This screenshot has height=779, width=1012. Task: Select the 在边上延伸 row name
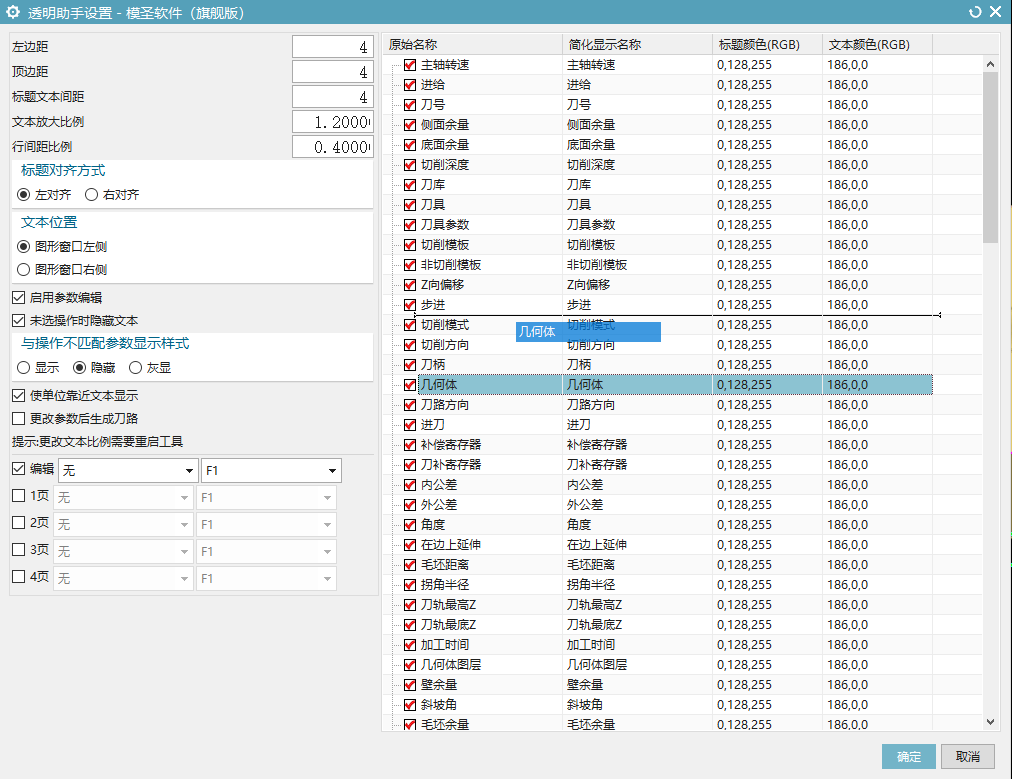point(450,545)
